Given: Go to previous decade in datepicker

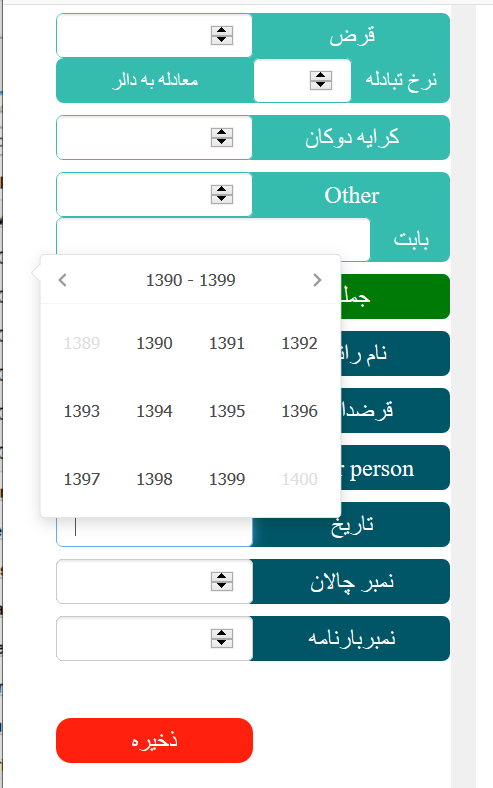Looking at the screenshot, I should click(x=62, y=280).
